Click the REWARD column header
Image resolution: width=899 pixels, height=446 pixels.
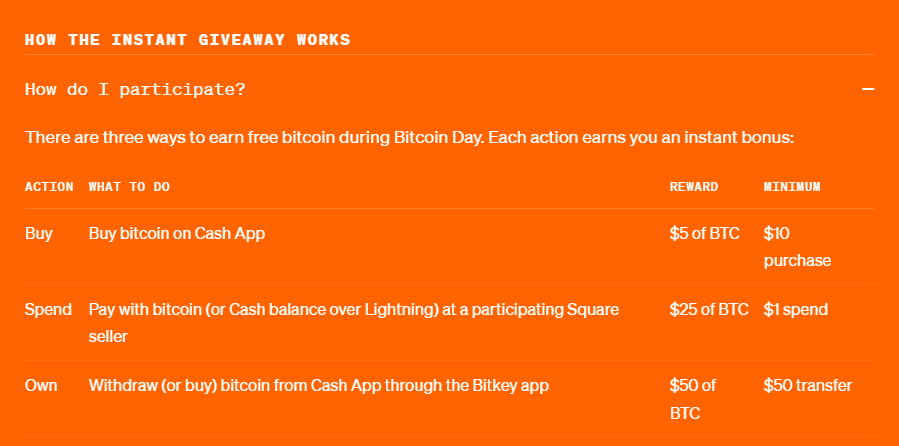coord(694,187)
